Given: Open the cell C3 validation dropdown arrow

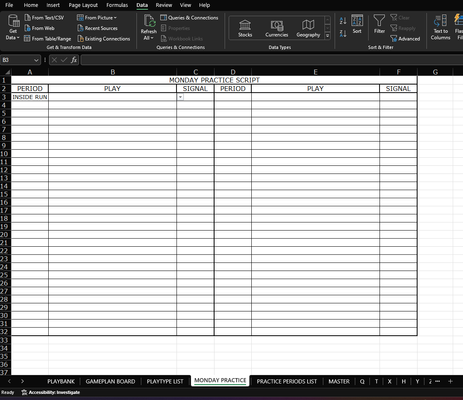Looking at the screenshot, I should click(180, 97).
